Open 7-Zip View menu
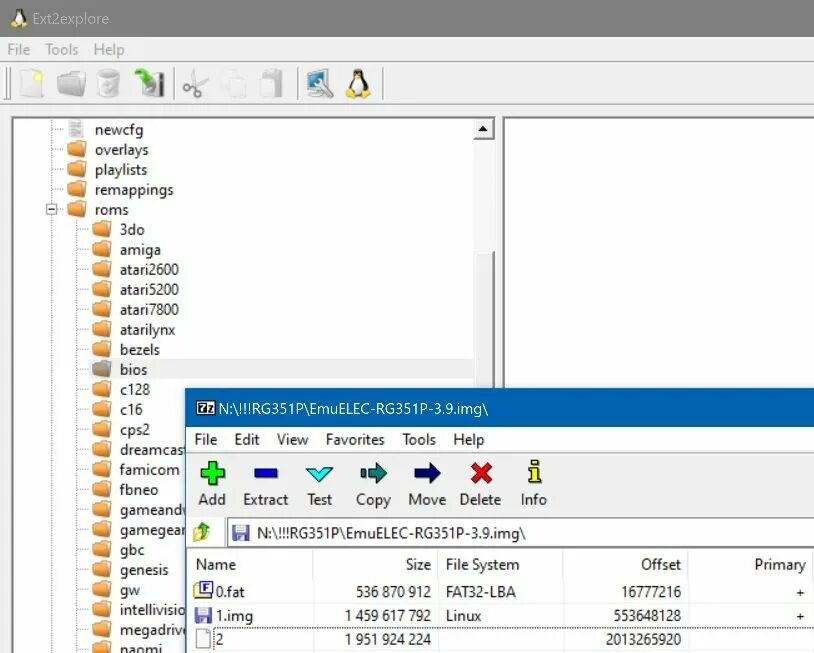Image resolution: width=814 pixels, height=653 pixels. tap(292, 439)
